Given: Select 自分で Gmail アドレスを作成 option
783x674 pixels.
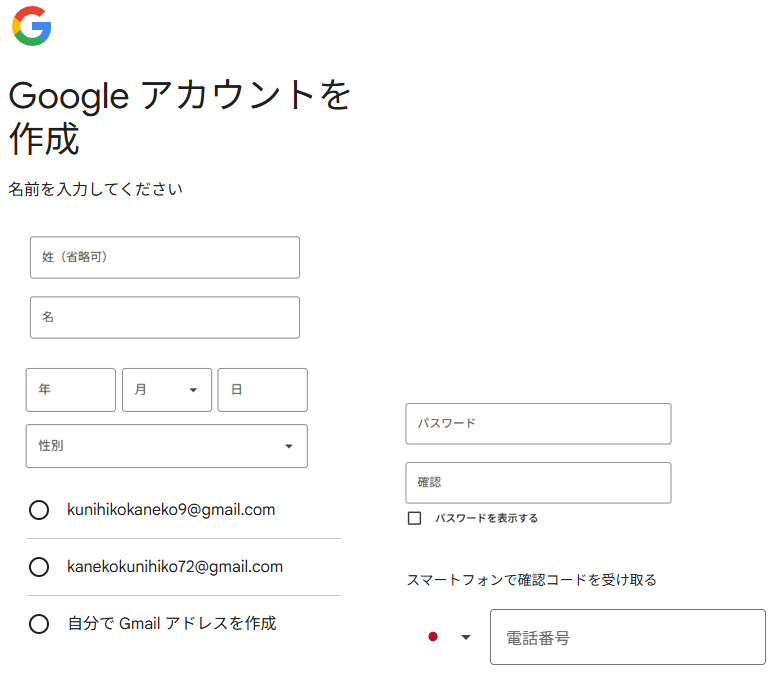Looking at the screenshot, I should 39,624.
